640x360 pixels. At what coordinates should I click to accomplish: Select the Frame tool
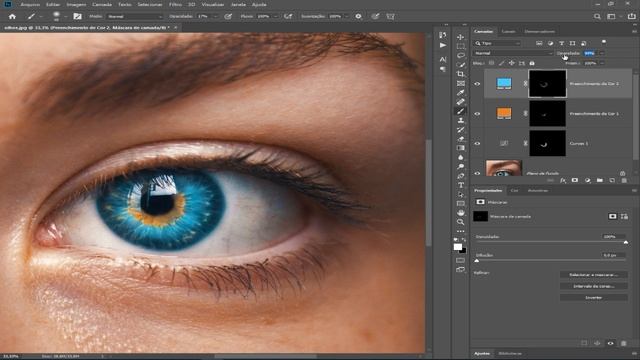460,83
